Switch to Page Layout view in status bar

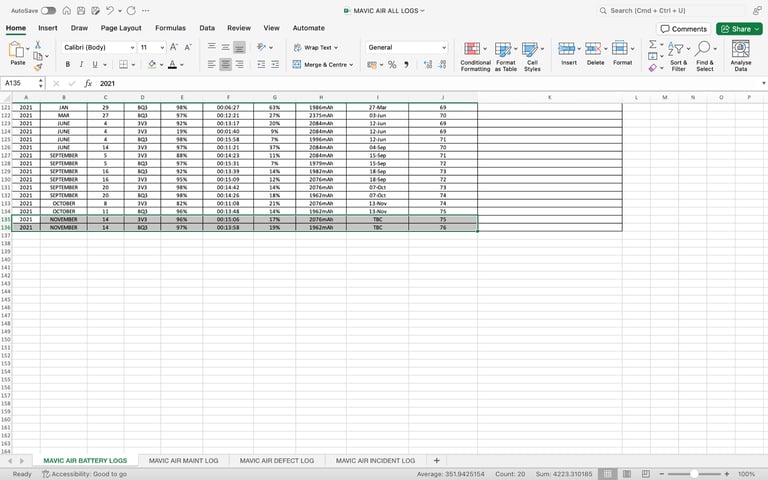[626, 474]
